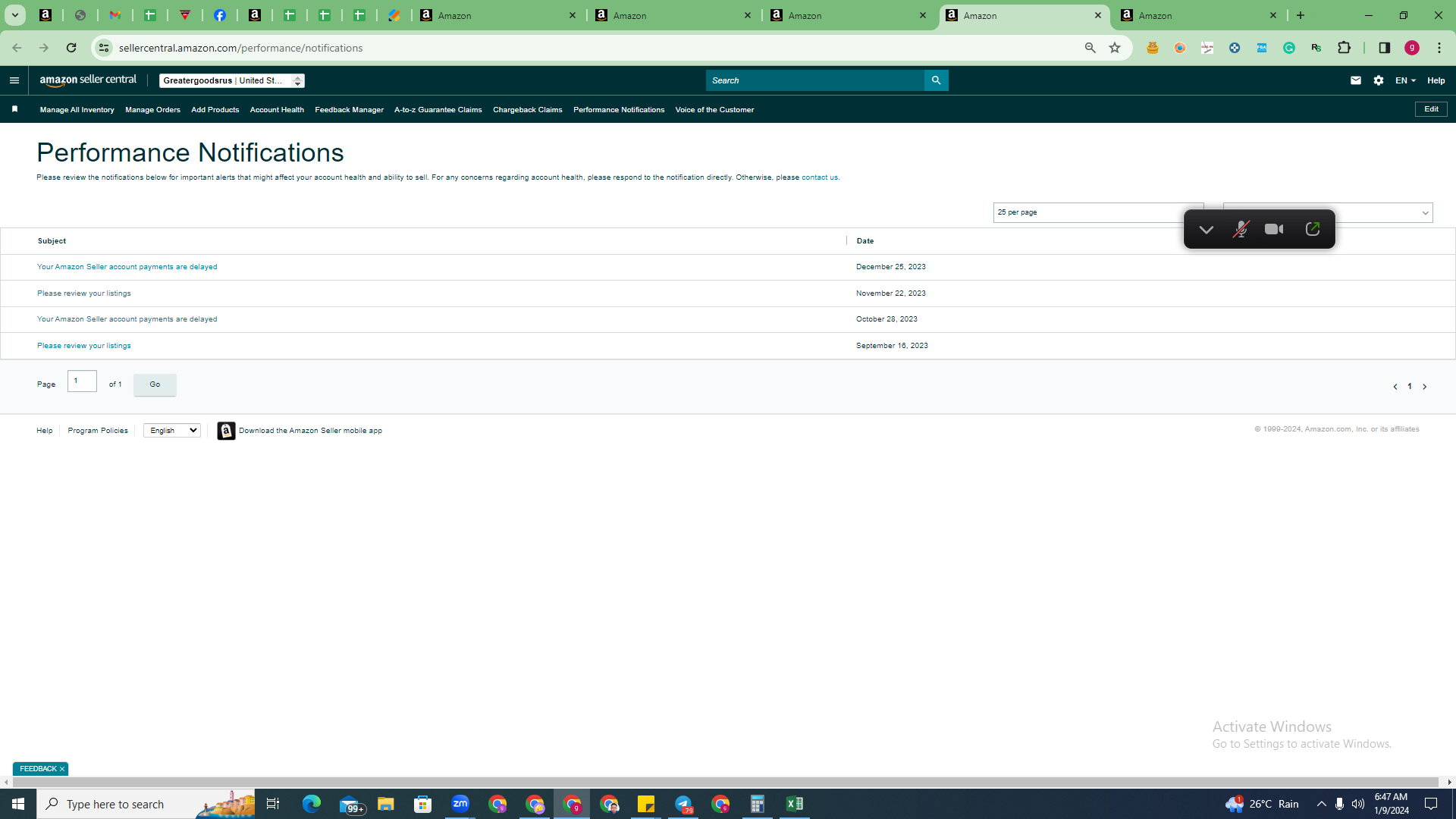
Task: Open Chargeback Claims
Action: (528, 110)
